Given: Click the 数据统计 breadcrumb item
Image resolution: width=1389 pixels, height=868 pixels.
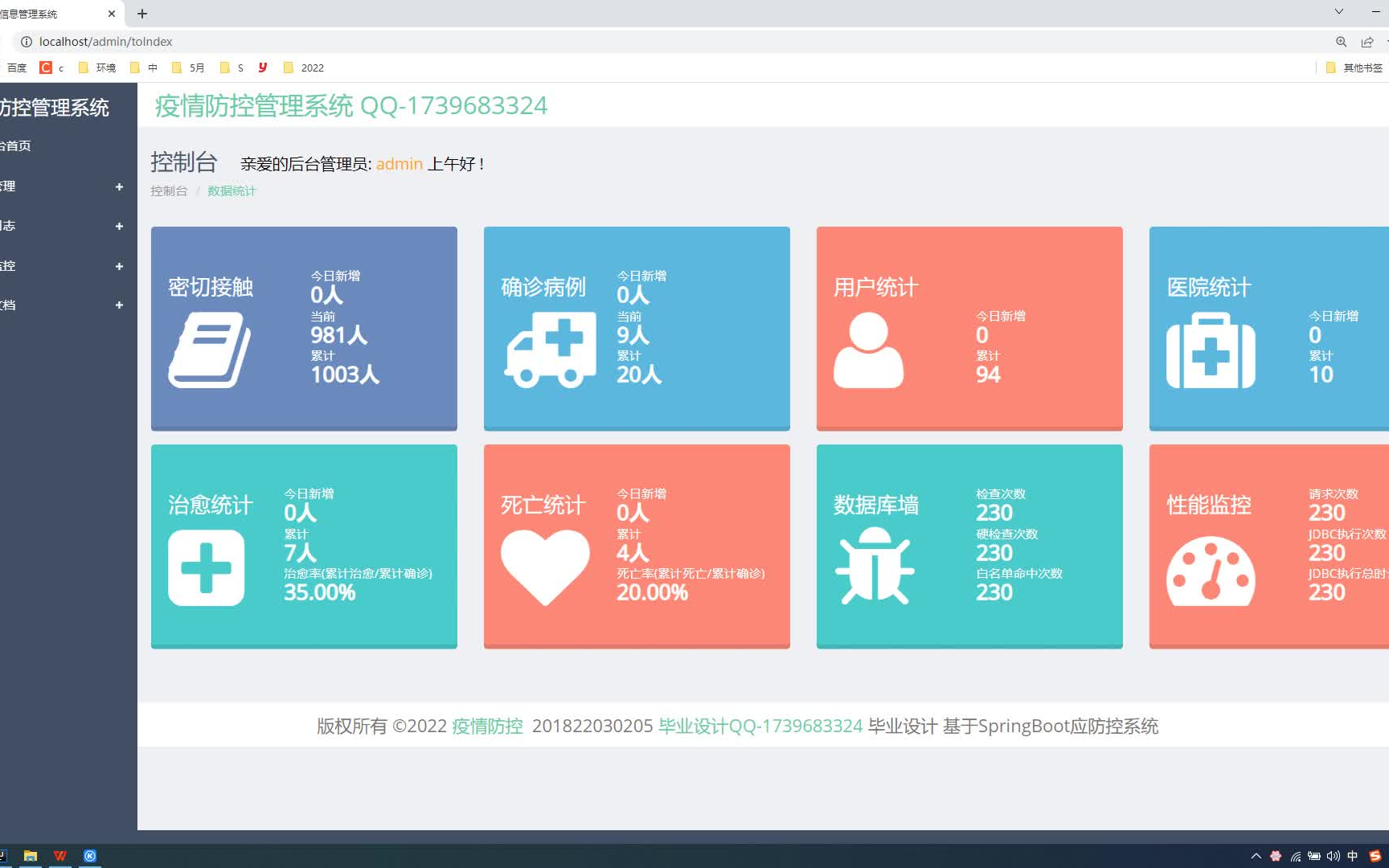Looking at the screenshot, I should [231, 190].
